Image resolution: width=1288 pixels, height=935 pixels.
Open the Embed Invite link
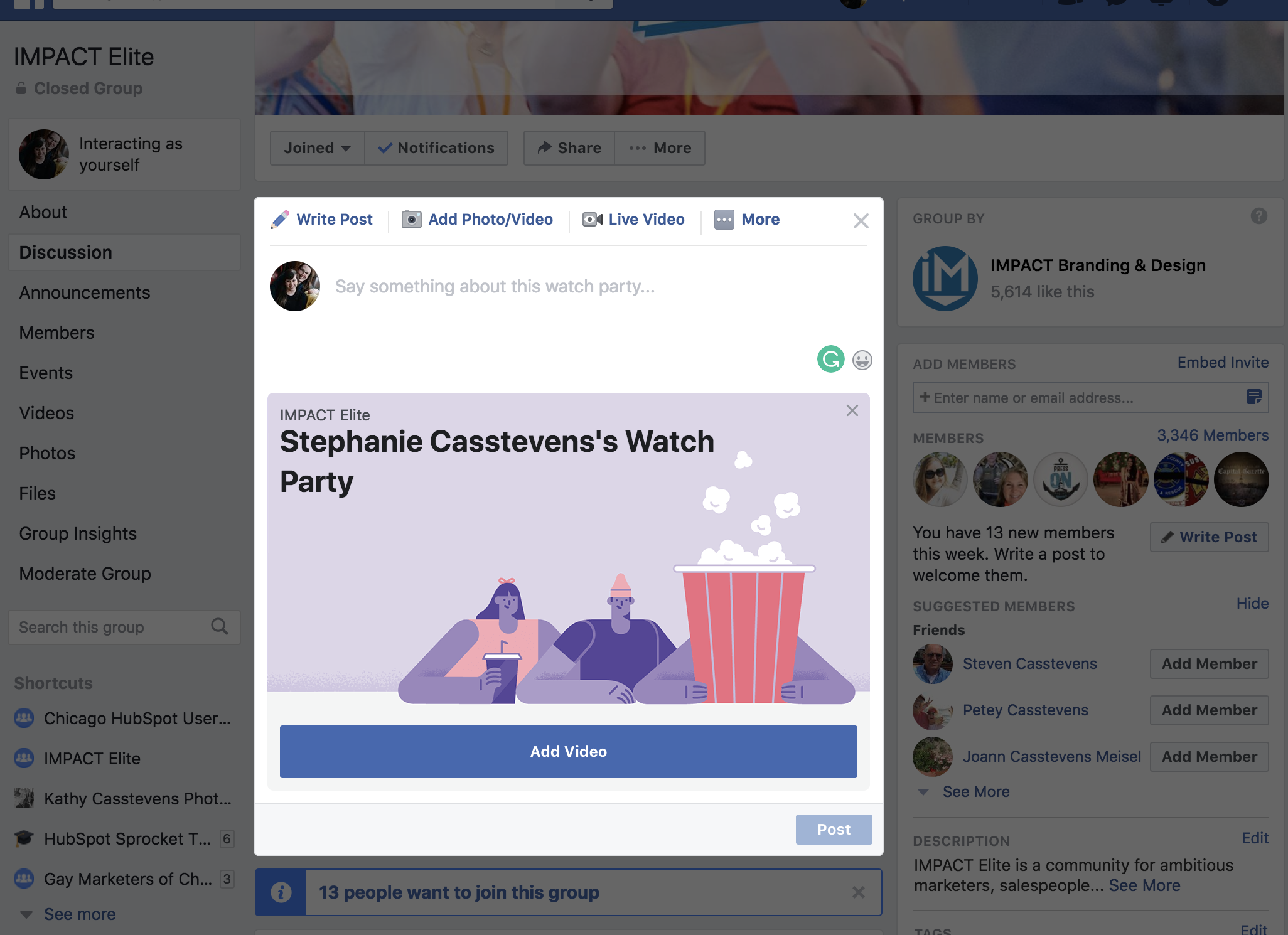1223,363
